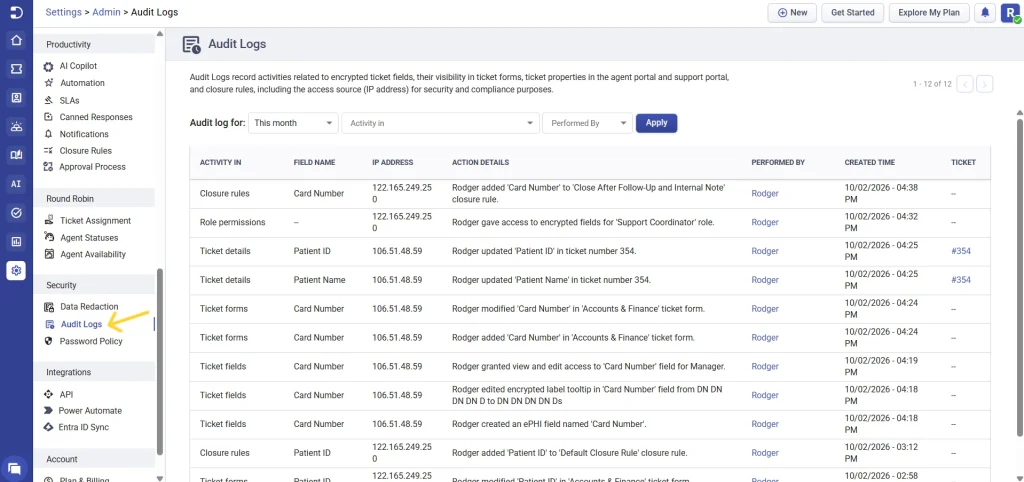
Task: Click the Agent Statuses icon
Action: coord(48,237)
